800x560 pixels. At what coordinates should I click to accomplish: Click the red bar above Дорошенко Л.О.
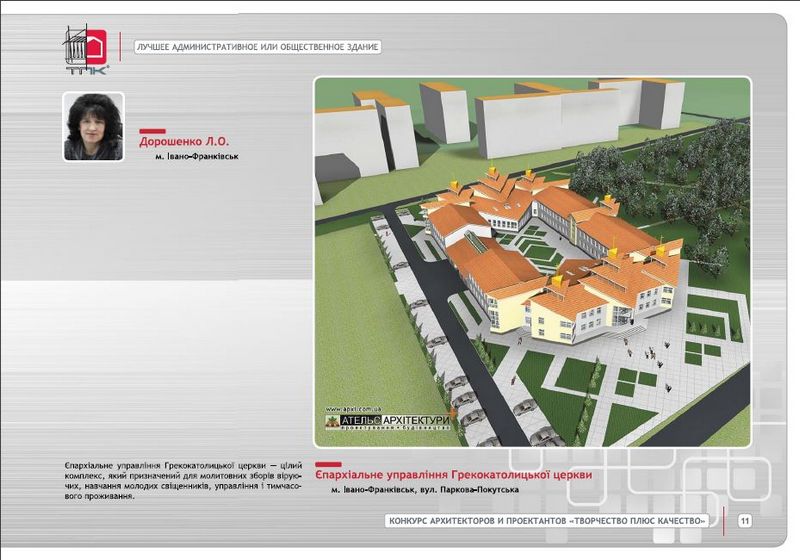(152, 131)
